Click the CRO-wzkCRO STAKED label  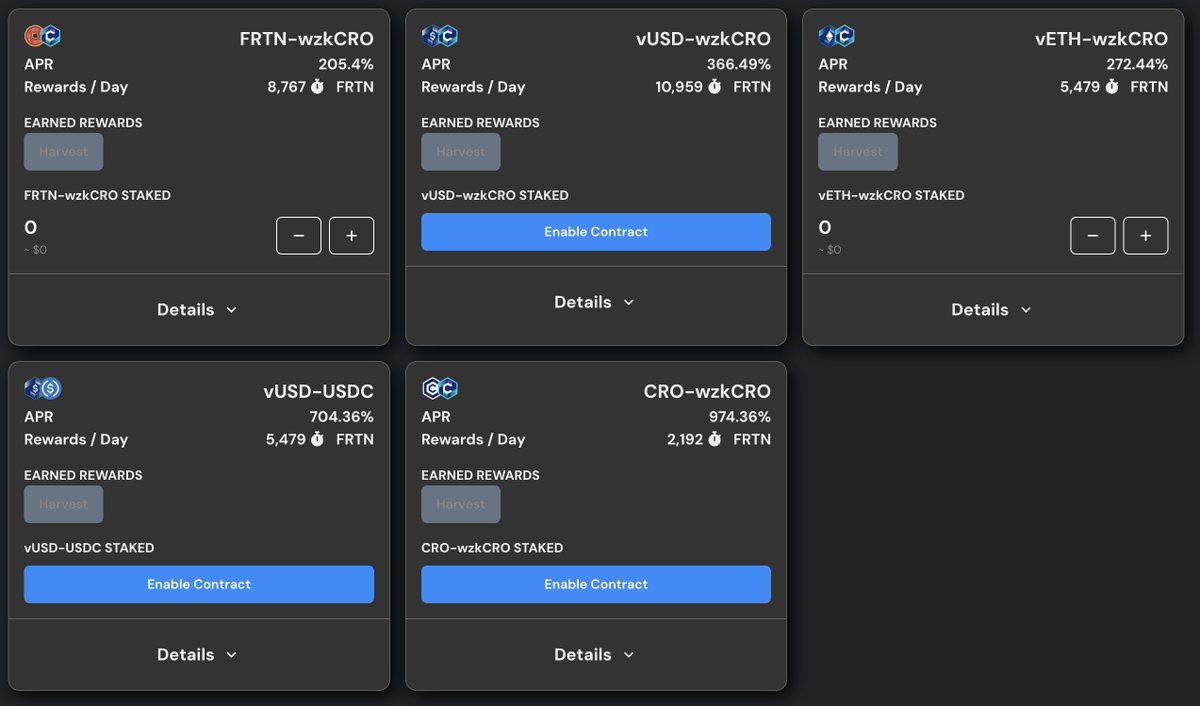point(492,548)
